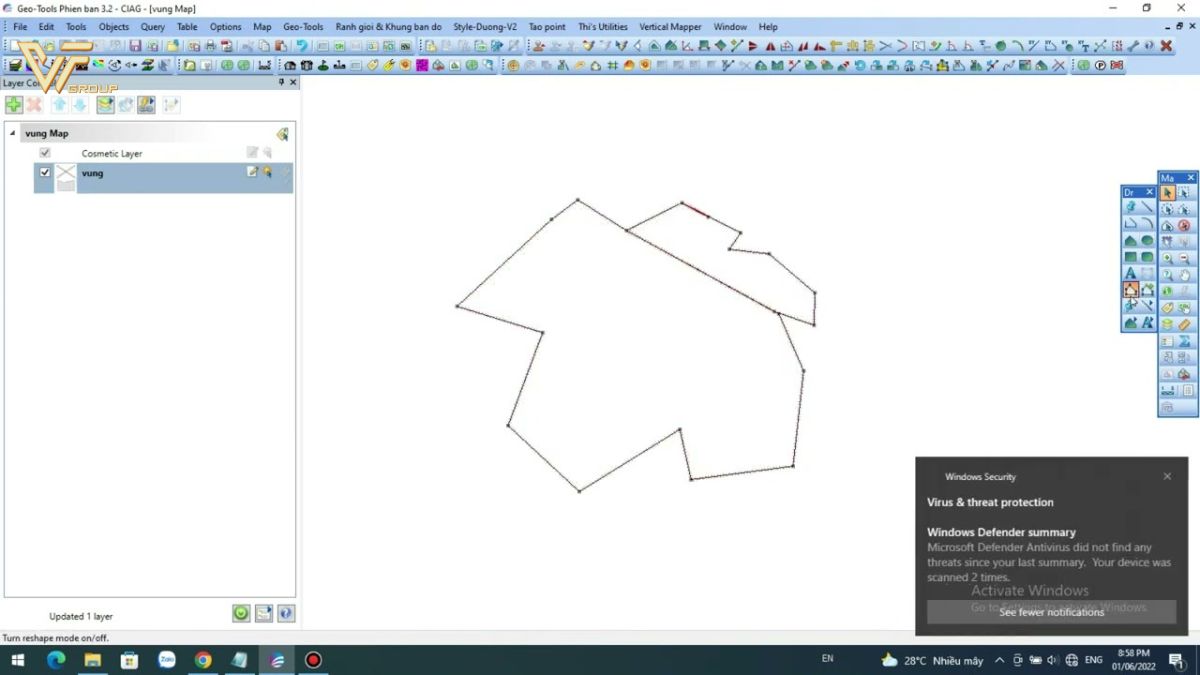Collapse the vung Map tree node
This screenshot has height=675, width=1200.
pos(13,133)
